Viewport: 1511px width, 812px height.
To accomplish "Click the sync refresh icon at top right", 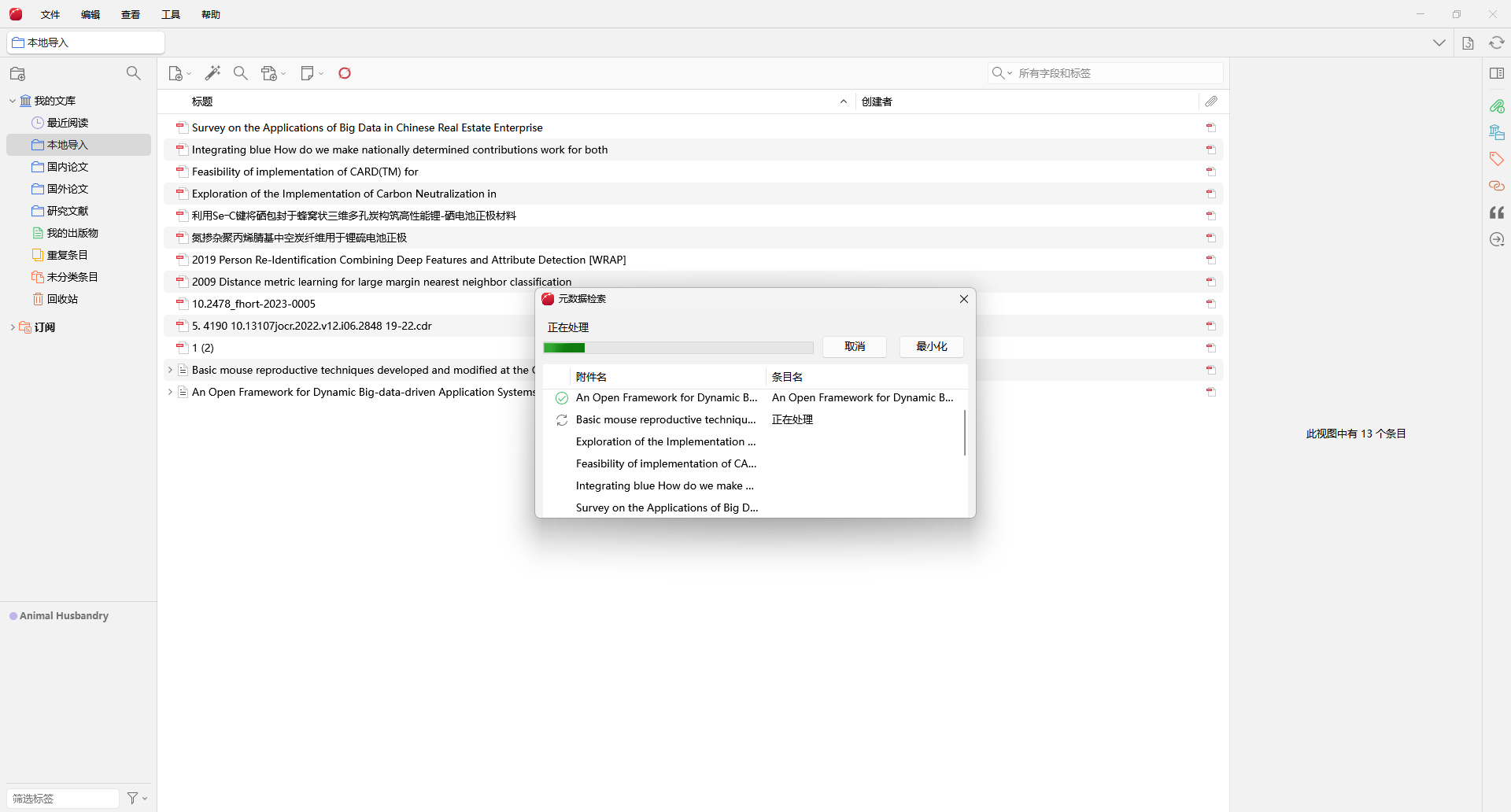I will 1497,42.
